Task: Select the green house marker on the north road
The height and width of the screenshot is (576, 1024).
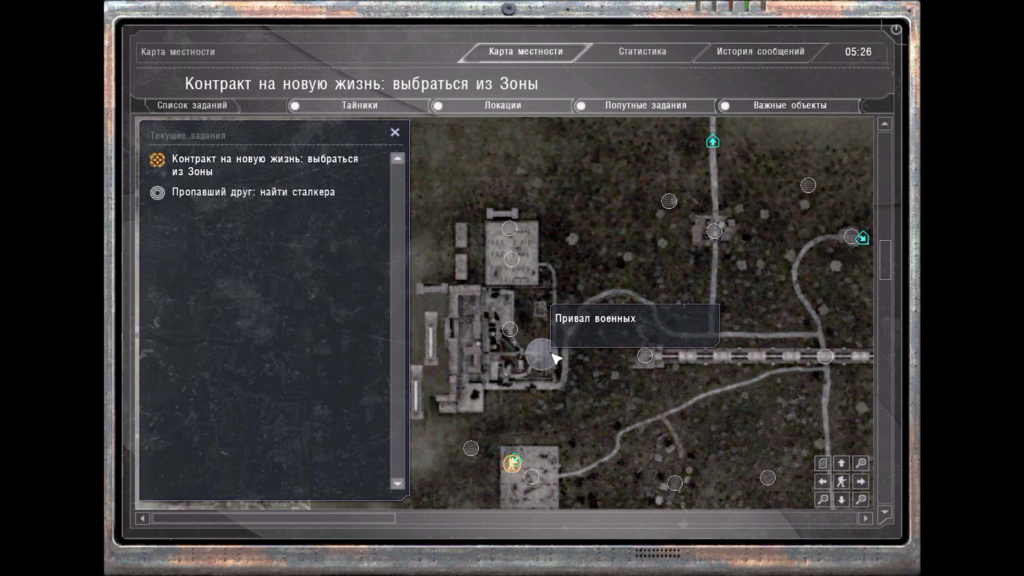Action: click(712, 140)
